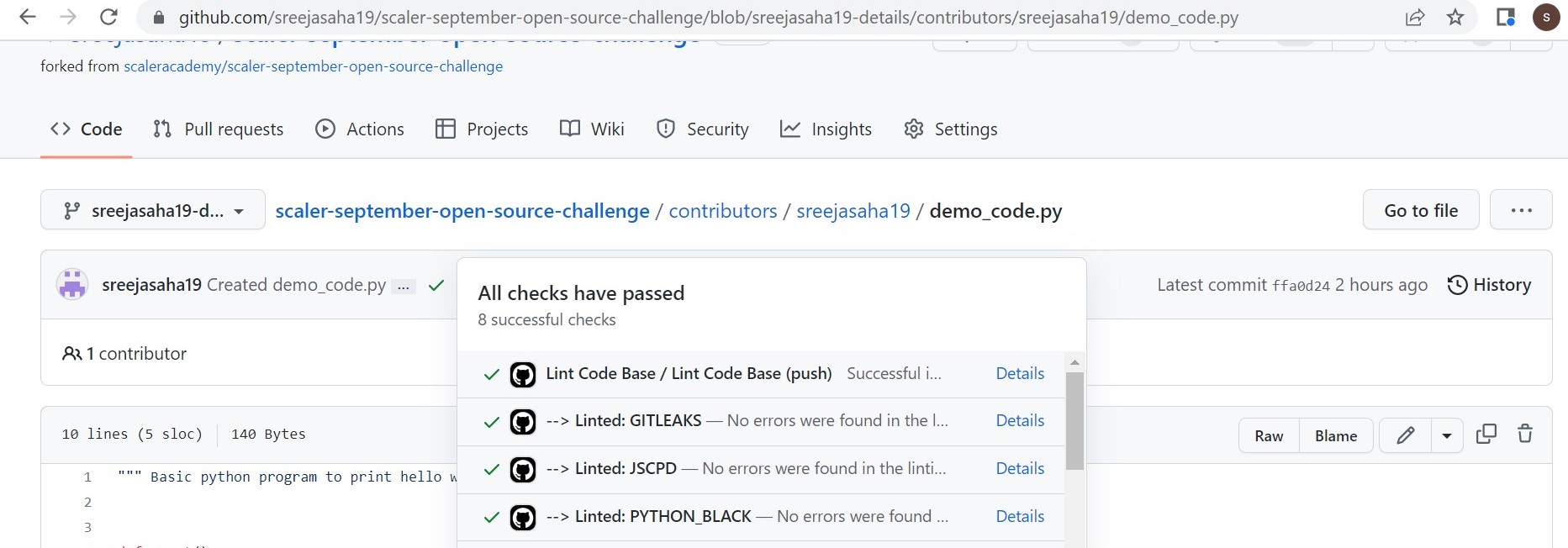1568x548 pixels.
Task: Click the share page icon in address bar
Action: pyautogui.click(x=1415, y=17)
